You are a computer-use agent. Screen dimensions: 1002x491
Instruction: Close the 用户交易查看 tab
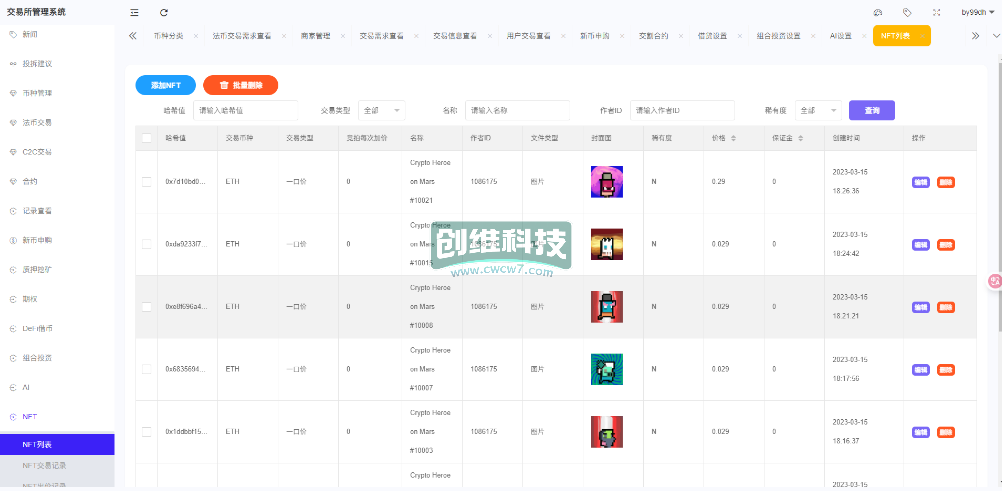[563, 36]
